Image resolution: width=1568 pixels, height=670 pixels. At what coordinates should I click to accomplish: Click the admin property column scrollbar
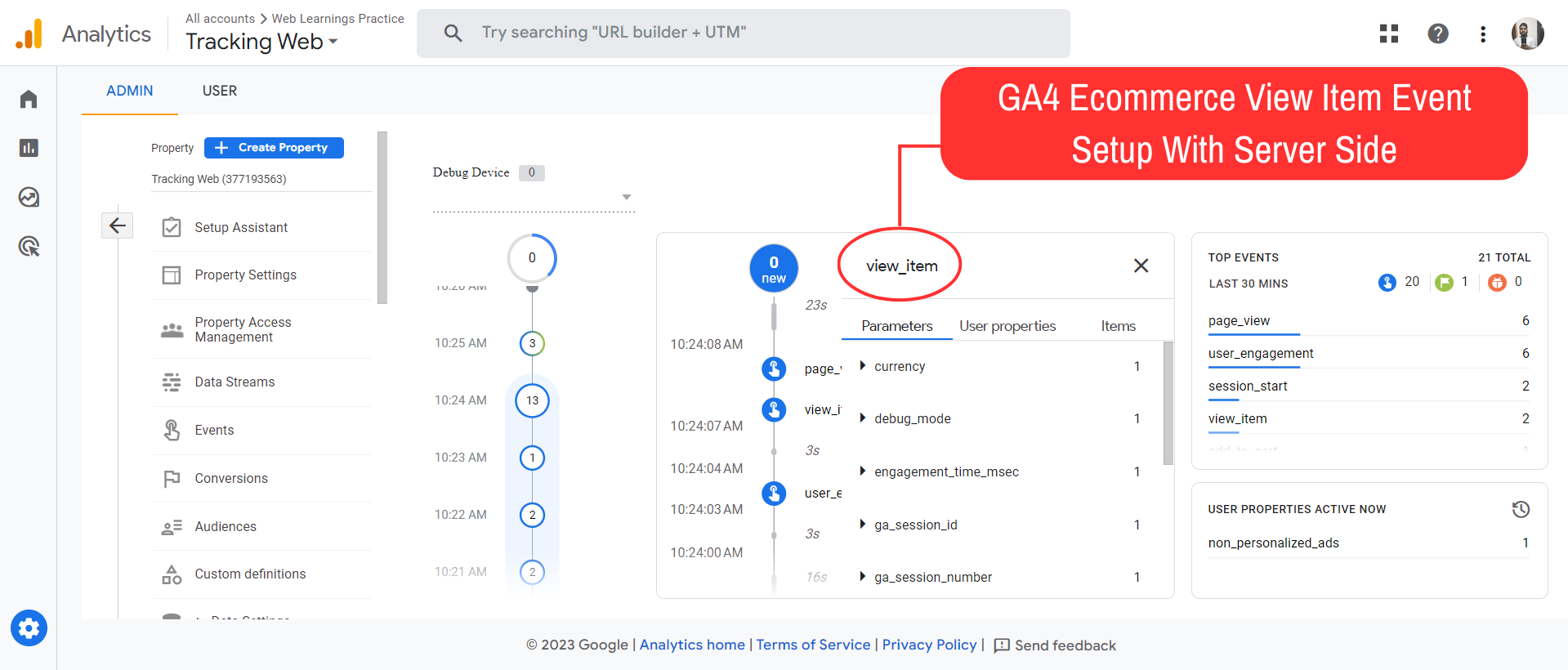[x=382, y=217]
